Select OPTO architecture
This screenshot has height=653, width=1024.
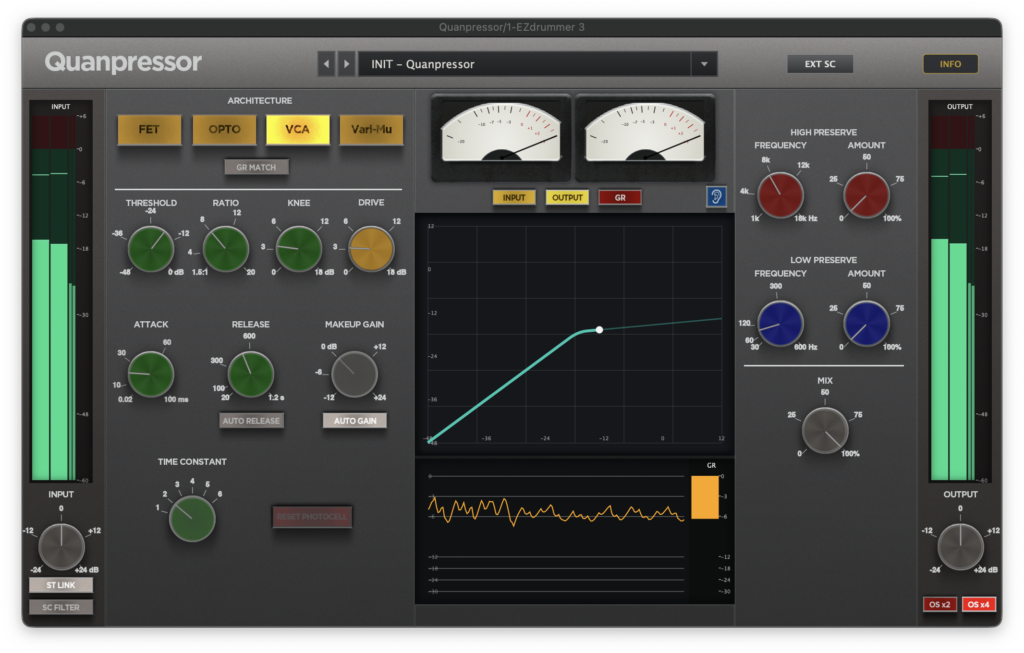224,129
